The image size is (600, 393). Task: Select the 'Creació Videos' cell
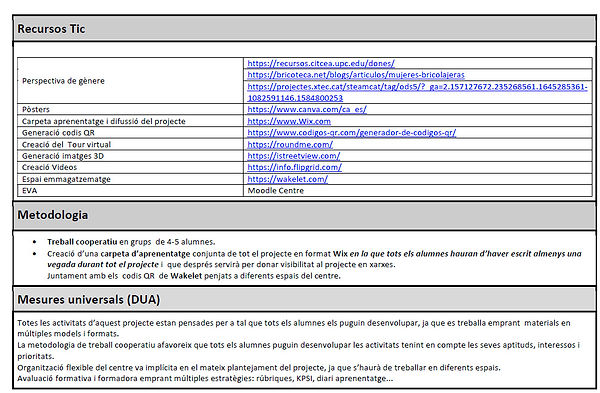click(130, 167)
